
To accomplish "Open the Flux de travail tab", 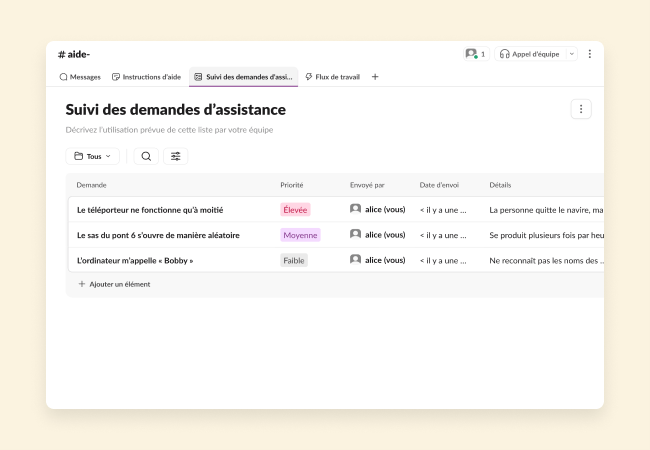I will click(334, 76).
